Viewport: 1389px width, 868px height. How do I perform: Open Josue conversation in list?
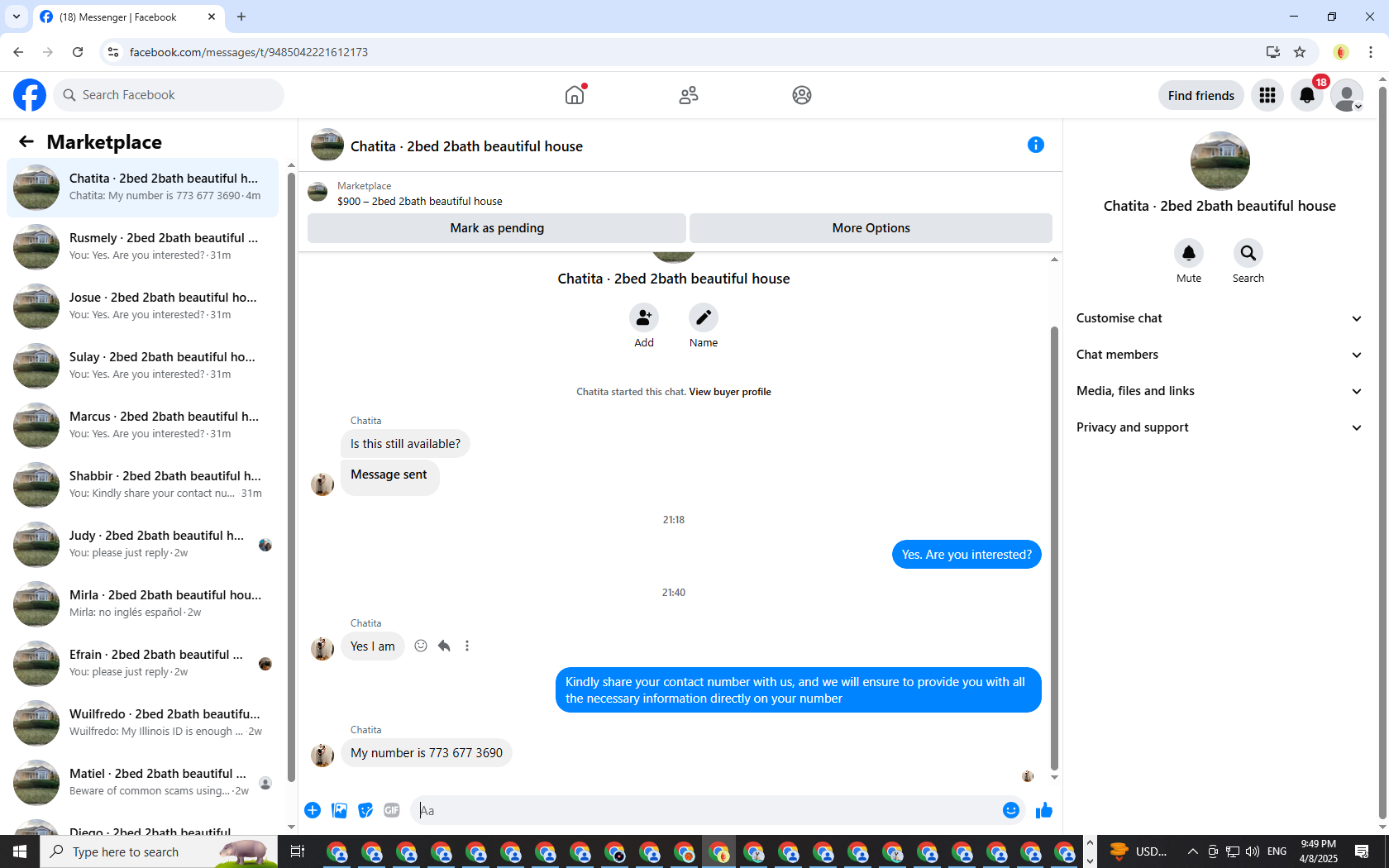pos(142,307)
